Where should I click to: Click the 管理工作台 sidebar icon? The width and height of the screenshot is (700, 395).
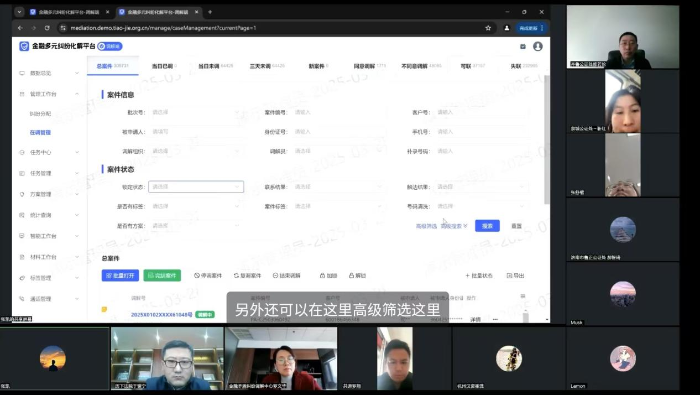(22, 94)
